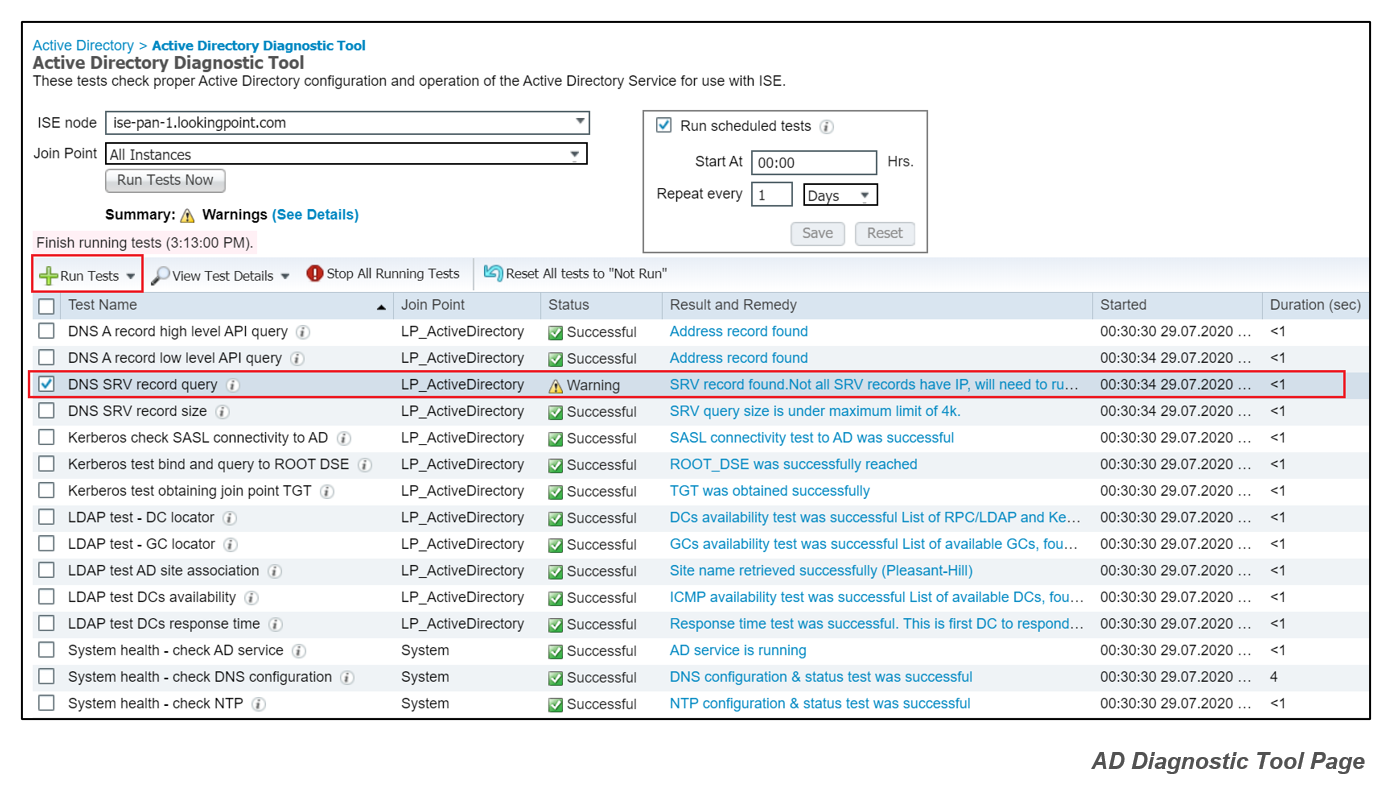Click Test Name column sort arrow
The width and height of the screenshot is (1388, 792).
click(381, 307)
